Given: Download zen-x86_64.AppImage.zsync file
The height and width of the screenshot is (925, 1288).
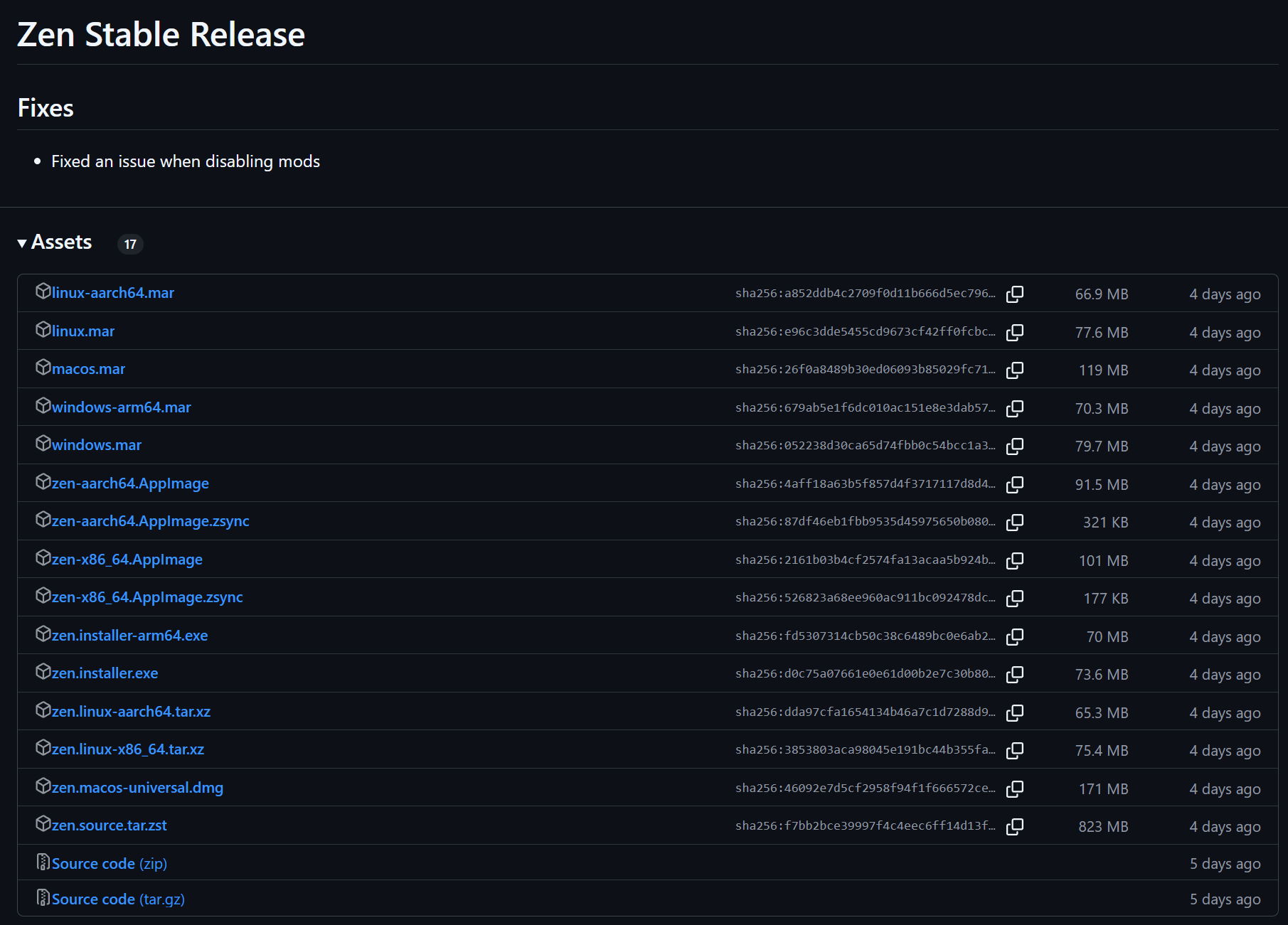Looking at the screenshot, I should 147,597.
